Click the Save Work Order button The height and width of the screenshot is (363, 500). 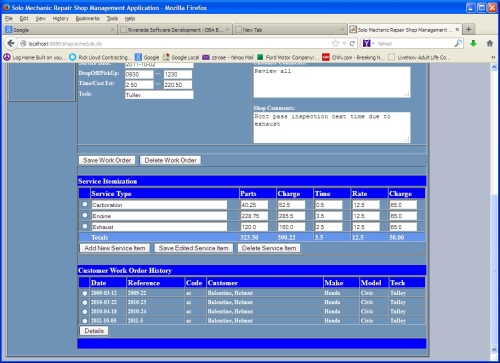pyautogui.click(x=107, y=160)
